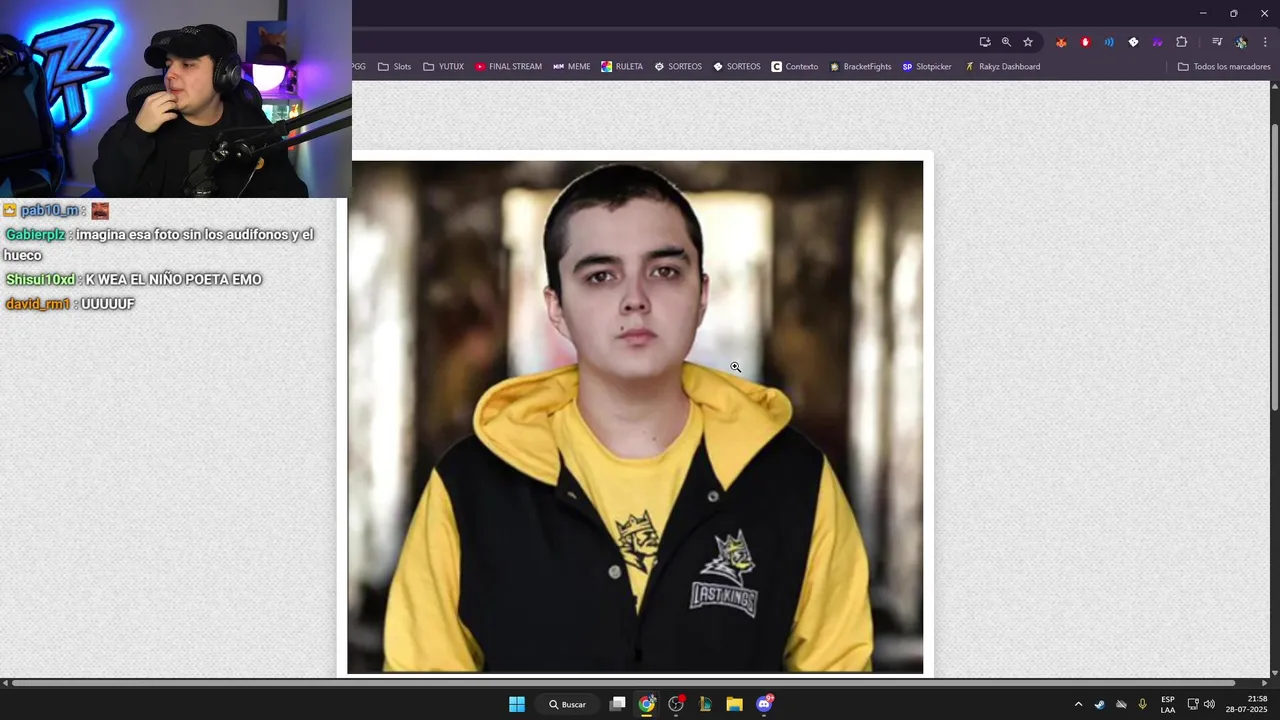Open the RULETA bookmark
Image resolution: width=1280 pixels, height=720 pixels.
(622, 67)
